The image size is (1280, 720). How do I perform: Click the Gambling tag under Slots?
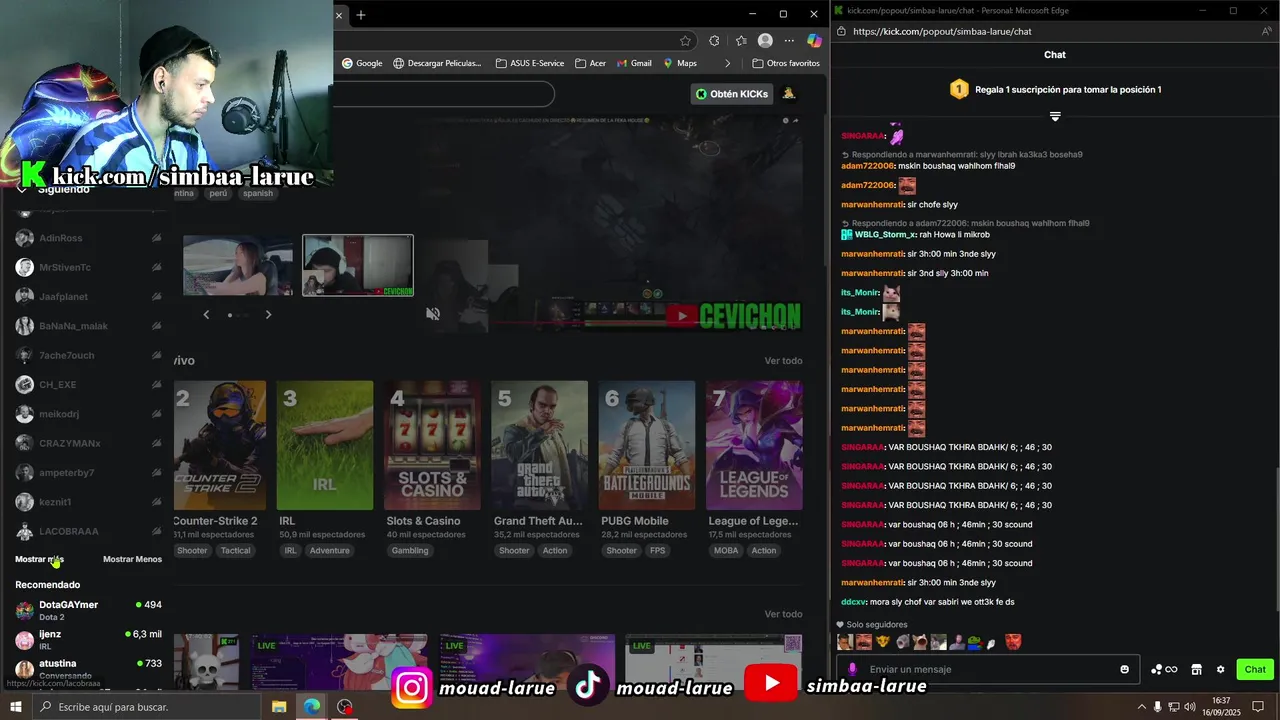410,550
